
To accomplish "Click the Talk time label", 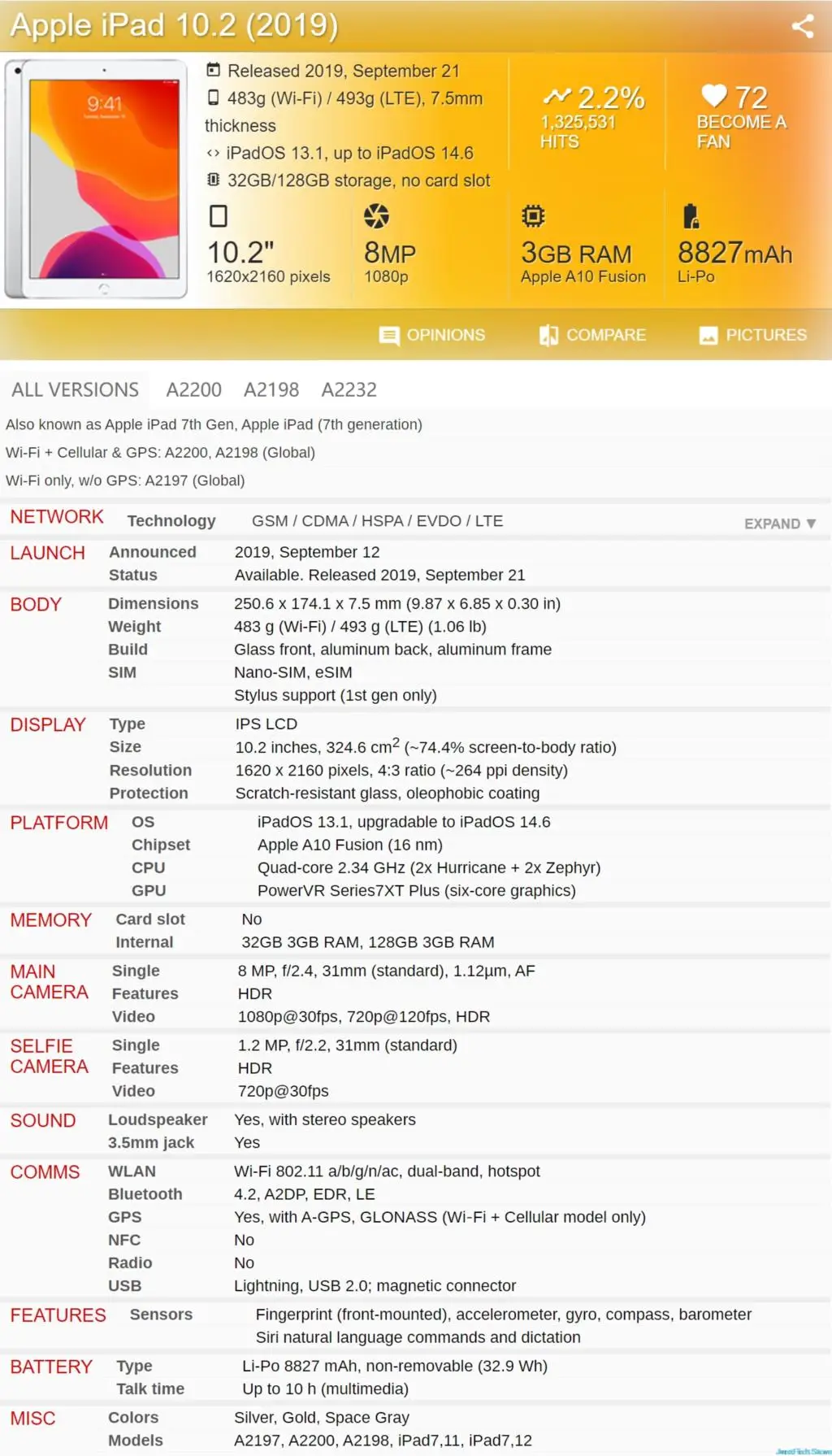I will coord(150,1389).
